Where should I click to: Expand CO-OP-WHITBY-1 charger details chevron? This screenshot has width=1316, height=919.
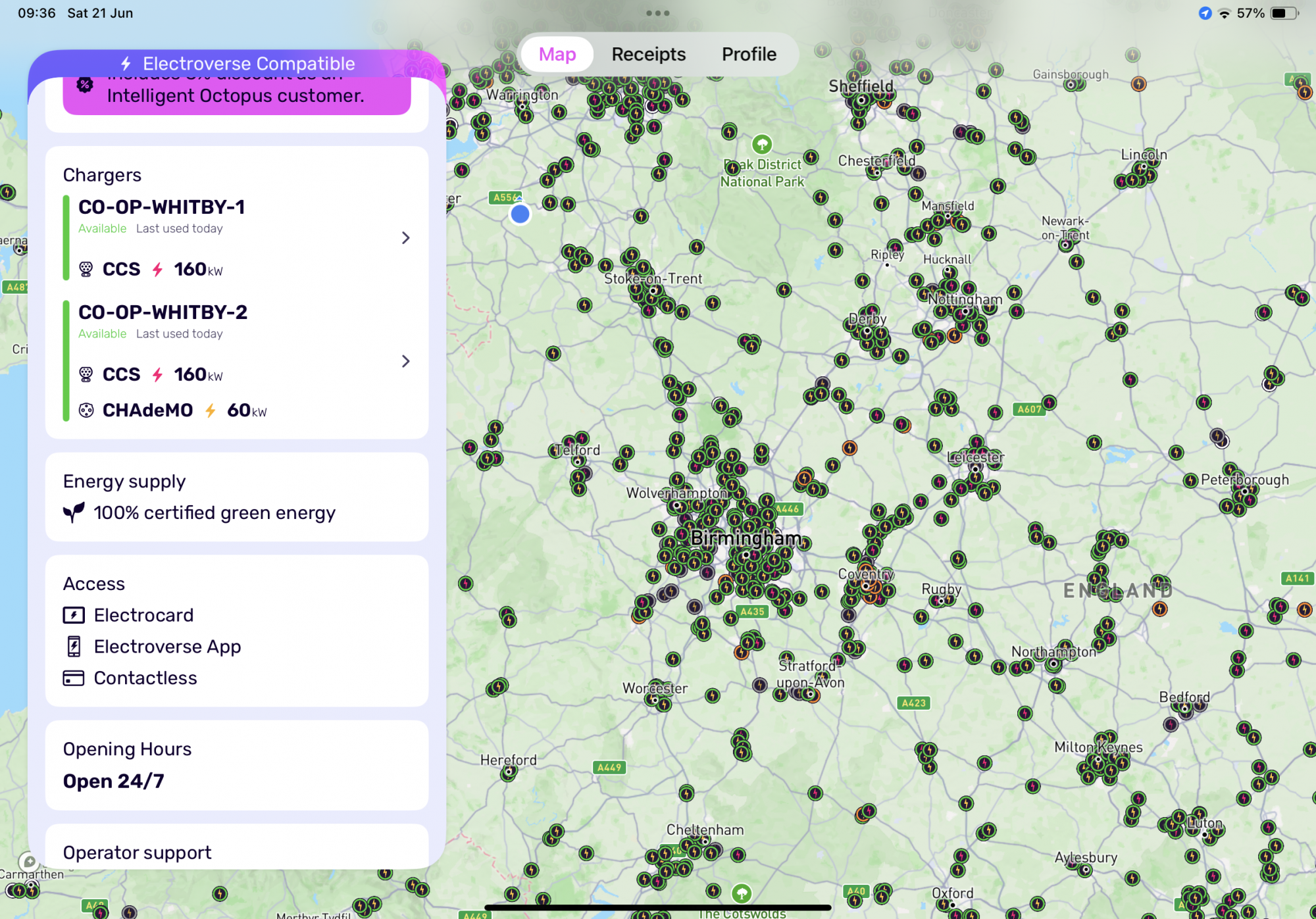click(x=405, y=237)
